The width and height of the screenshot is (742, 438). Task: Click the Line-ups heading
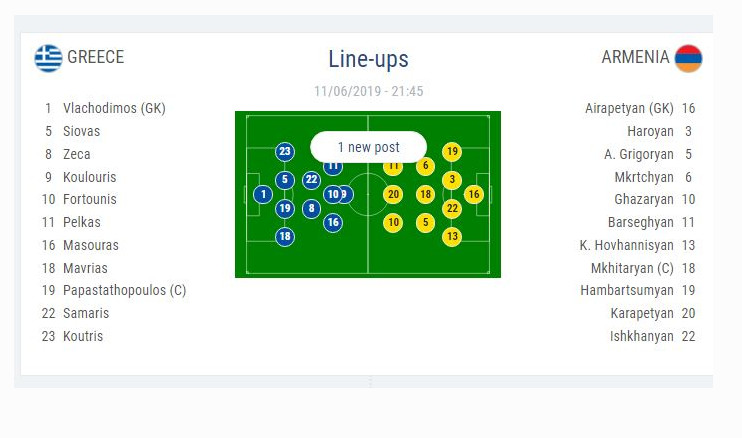[369, 60]
